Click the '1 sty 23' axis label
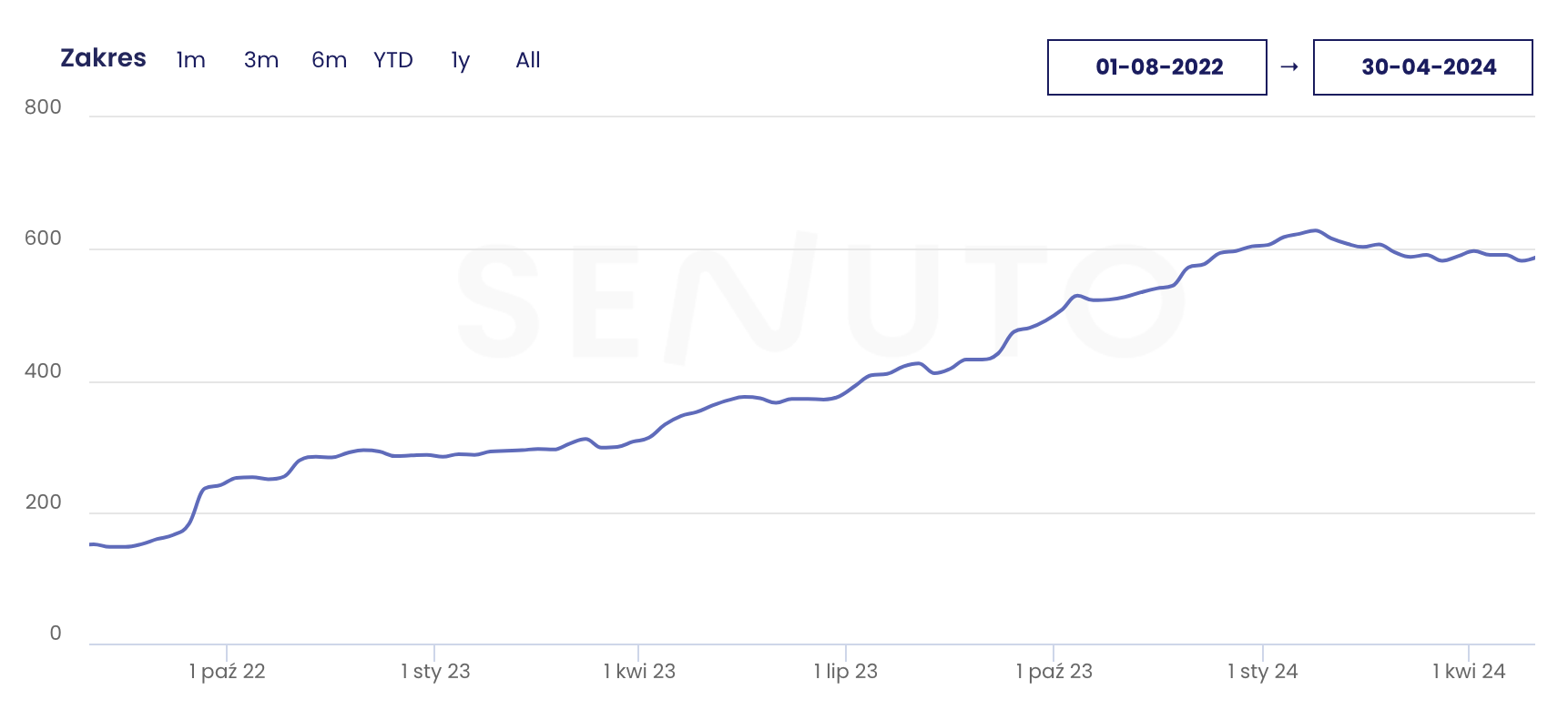Image resolution: width=1568 pixels, height=710 pixels. point(435,672)
